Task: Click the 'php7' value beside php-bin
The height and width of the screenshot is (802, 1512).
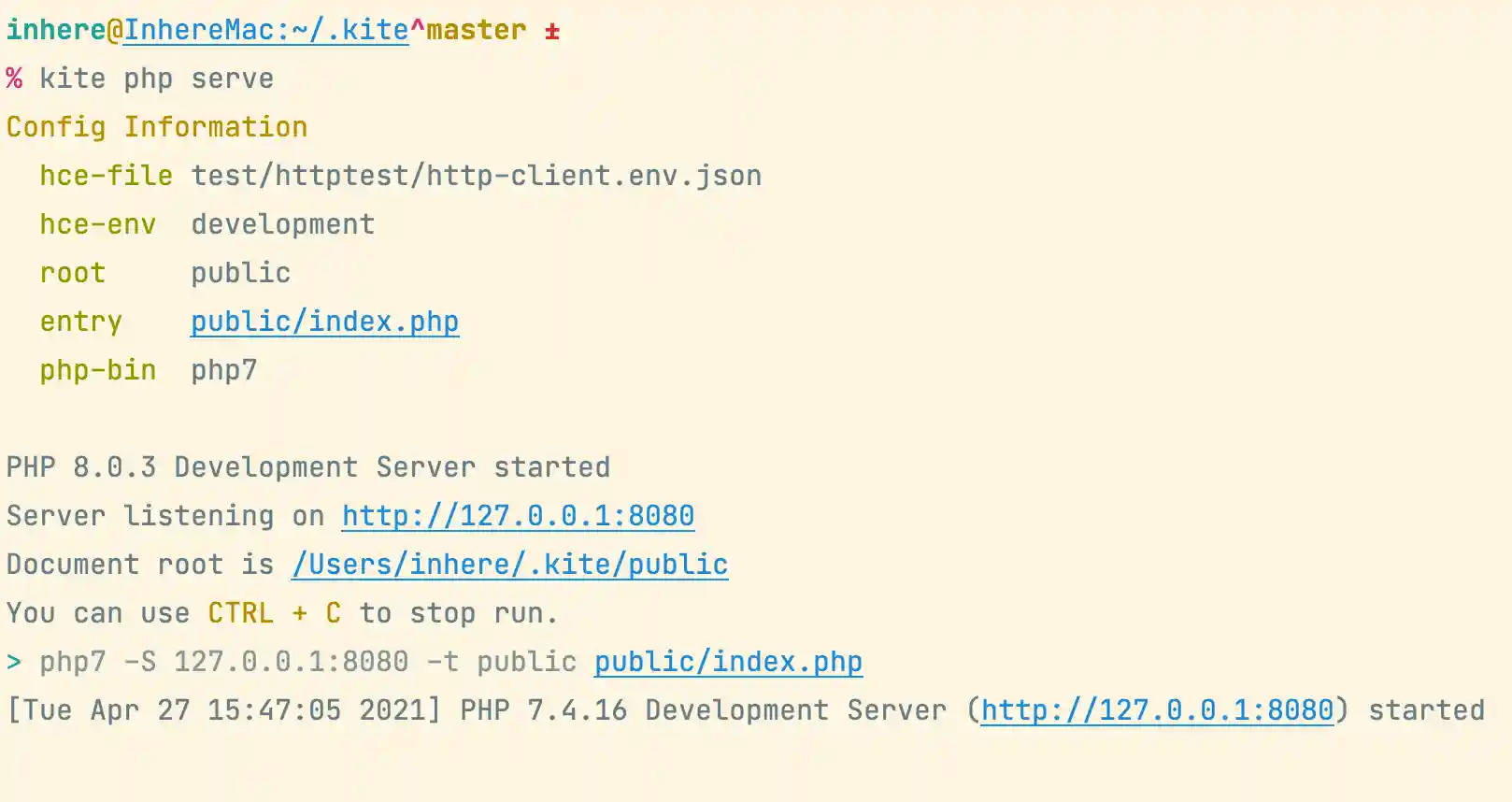Action: pyautogui.click(x=223, y=370)
